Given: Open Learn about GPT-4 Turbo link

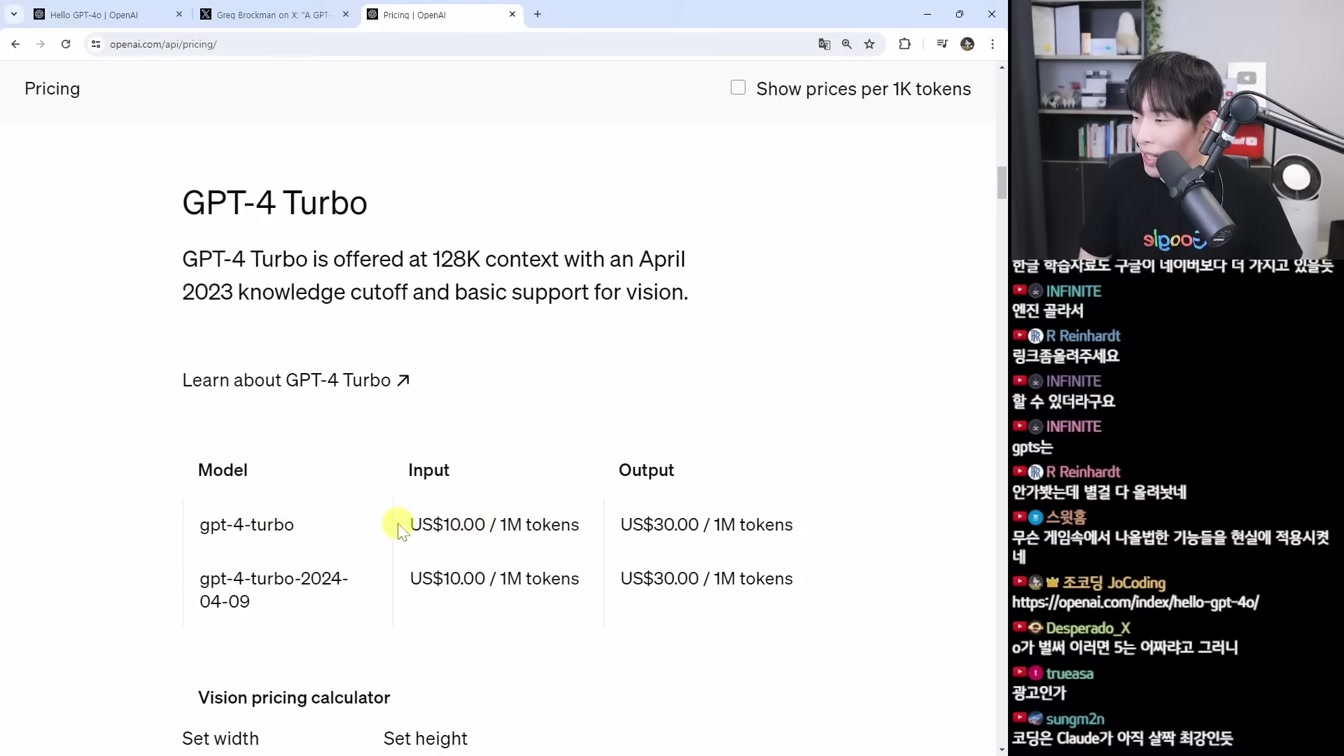Looking at the screenshot, I should click(296, 380).
